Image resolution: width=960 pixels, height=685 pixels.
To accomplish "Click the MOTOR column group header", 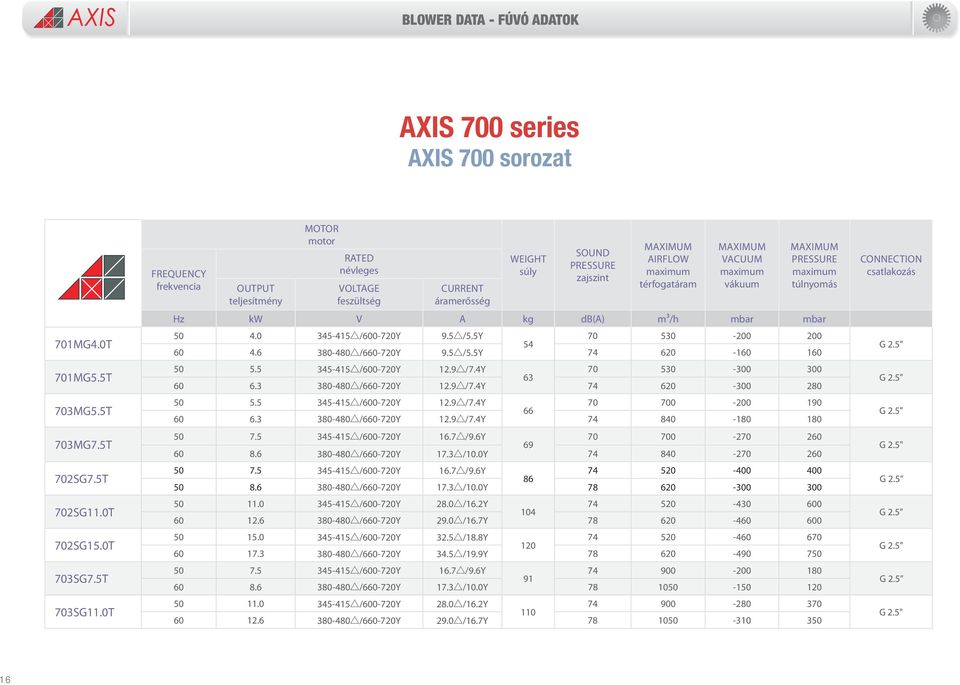I will pos(321,234).
